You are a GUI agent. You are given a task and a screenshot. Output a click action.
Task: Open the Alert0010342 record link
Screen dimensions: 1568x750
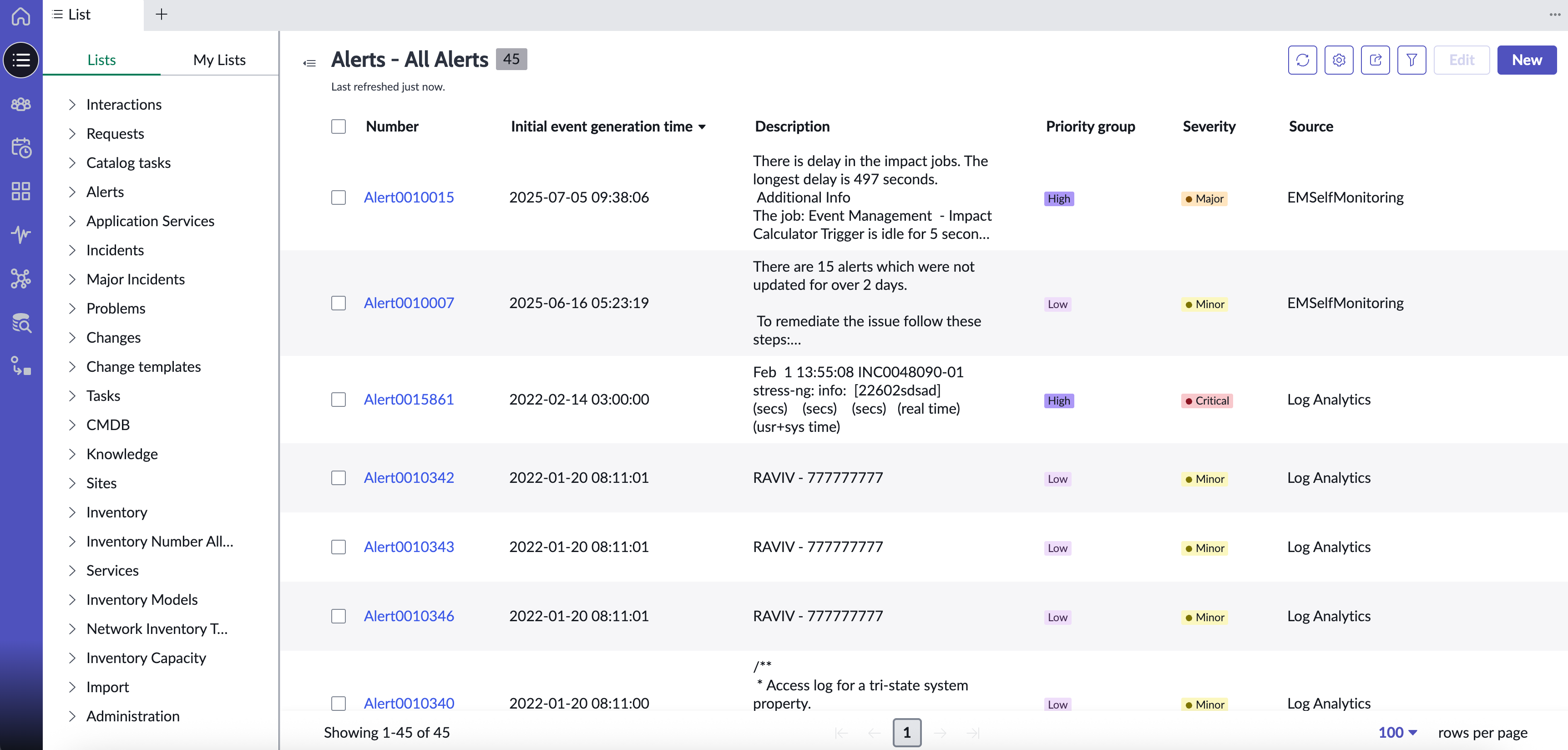coord(409,477)
